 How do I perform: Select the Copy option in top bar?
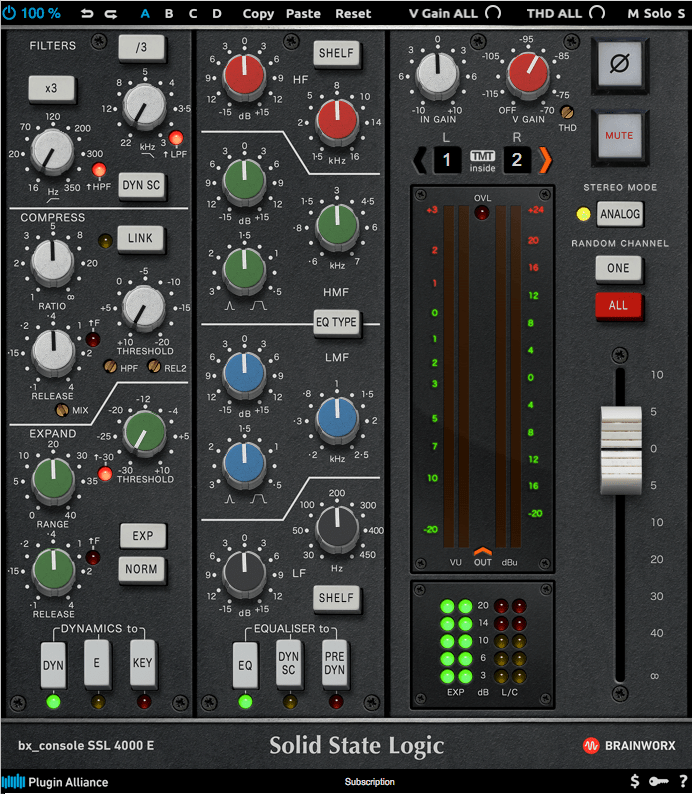257,14
